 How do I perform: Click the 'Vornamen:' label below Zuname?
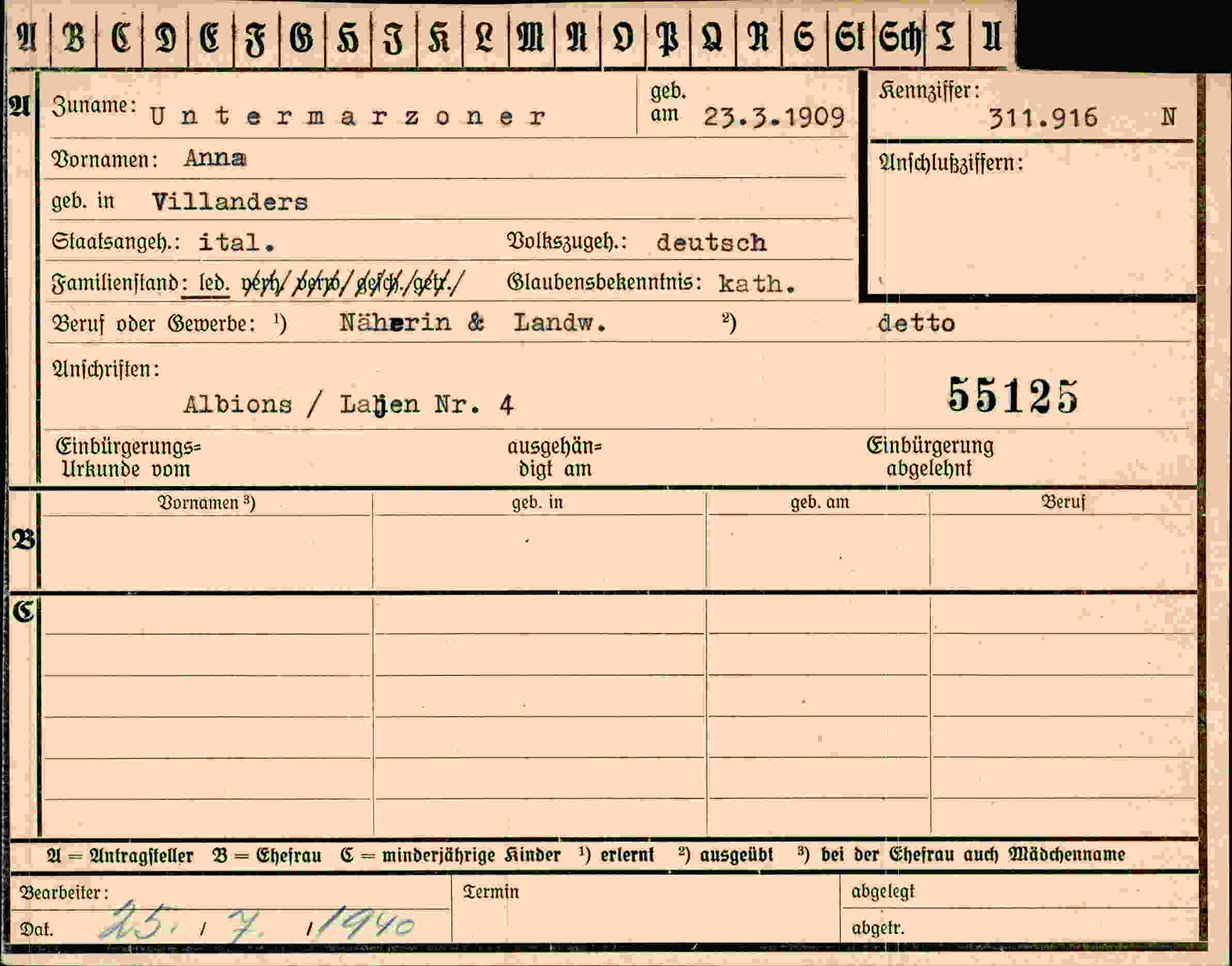[x=105, y=160]
